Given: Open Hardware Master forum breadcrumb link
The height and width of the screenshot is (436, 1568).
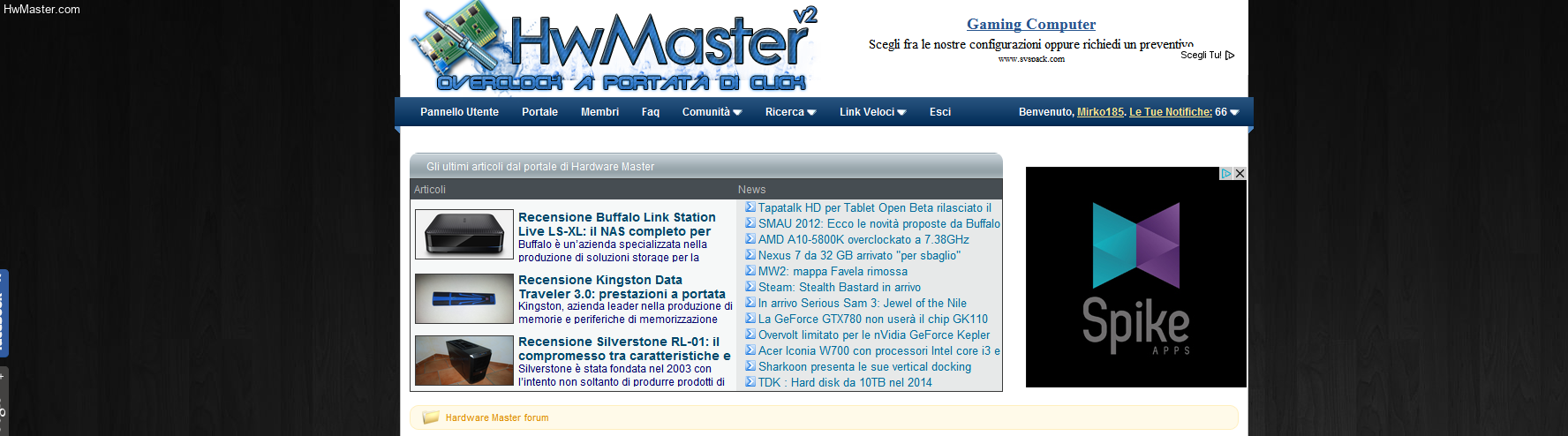Looking at the screenshot, I should tap(497, 418).
